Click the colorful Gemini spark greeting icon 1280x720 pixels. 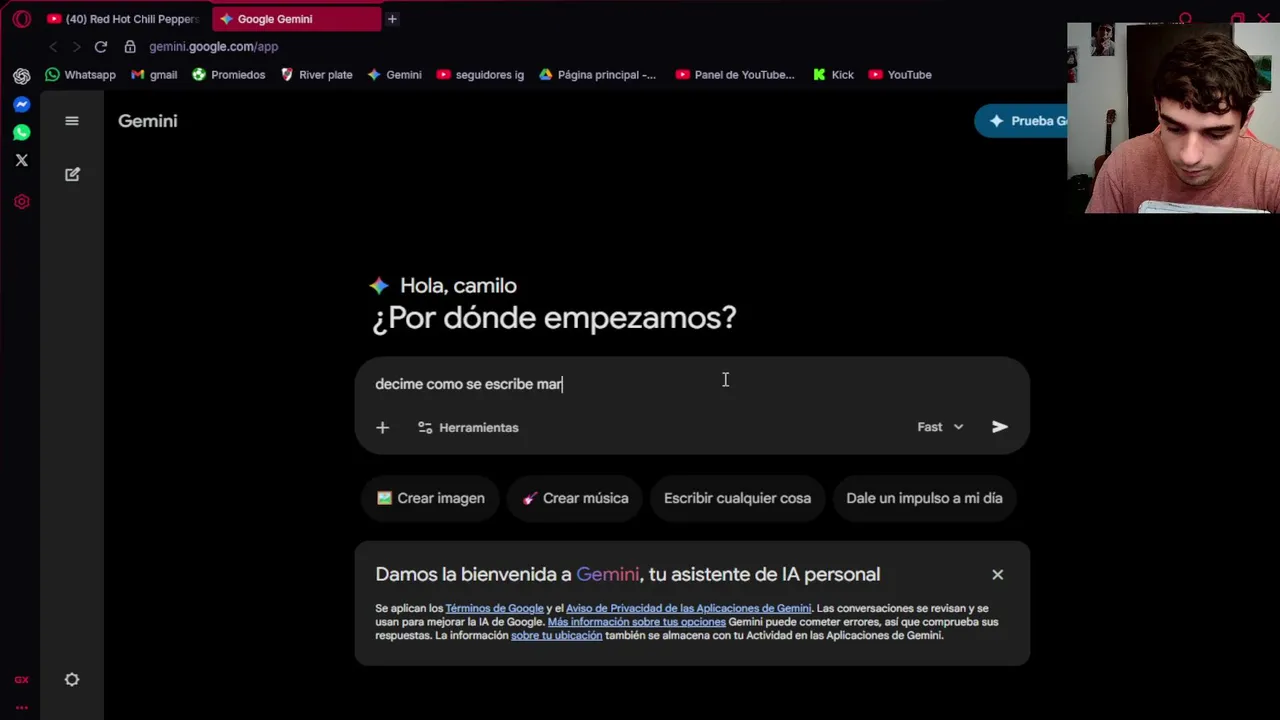point(379,286)
